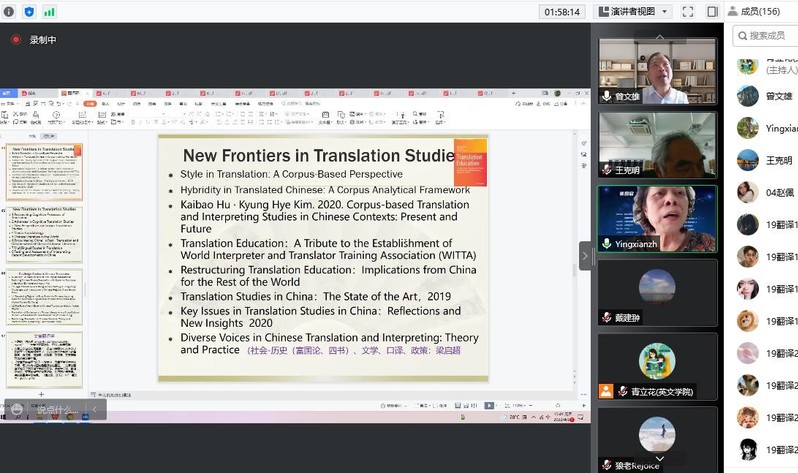798x473 pixels.
Task: Select Yingxianzh active speaker video tile
Action: pyautogui.click(x=658, y=219)
